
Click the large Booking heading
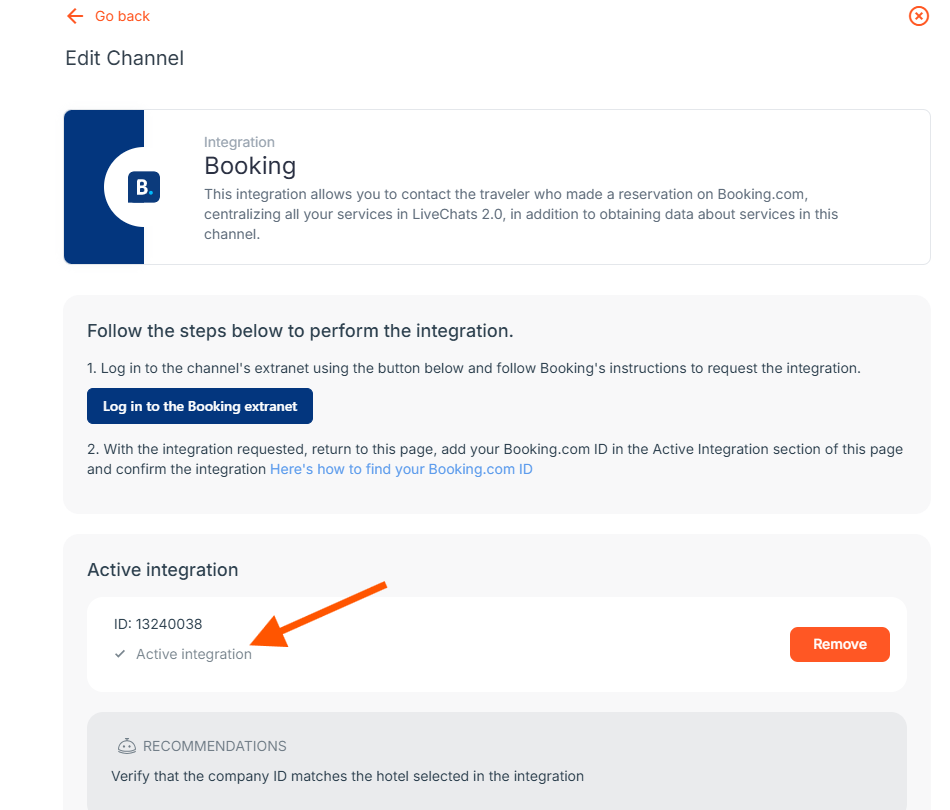250,165
